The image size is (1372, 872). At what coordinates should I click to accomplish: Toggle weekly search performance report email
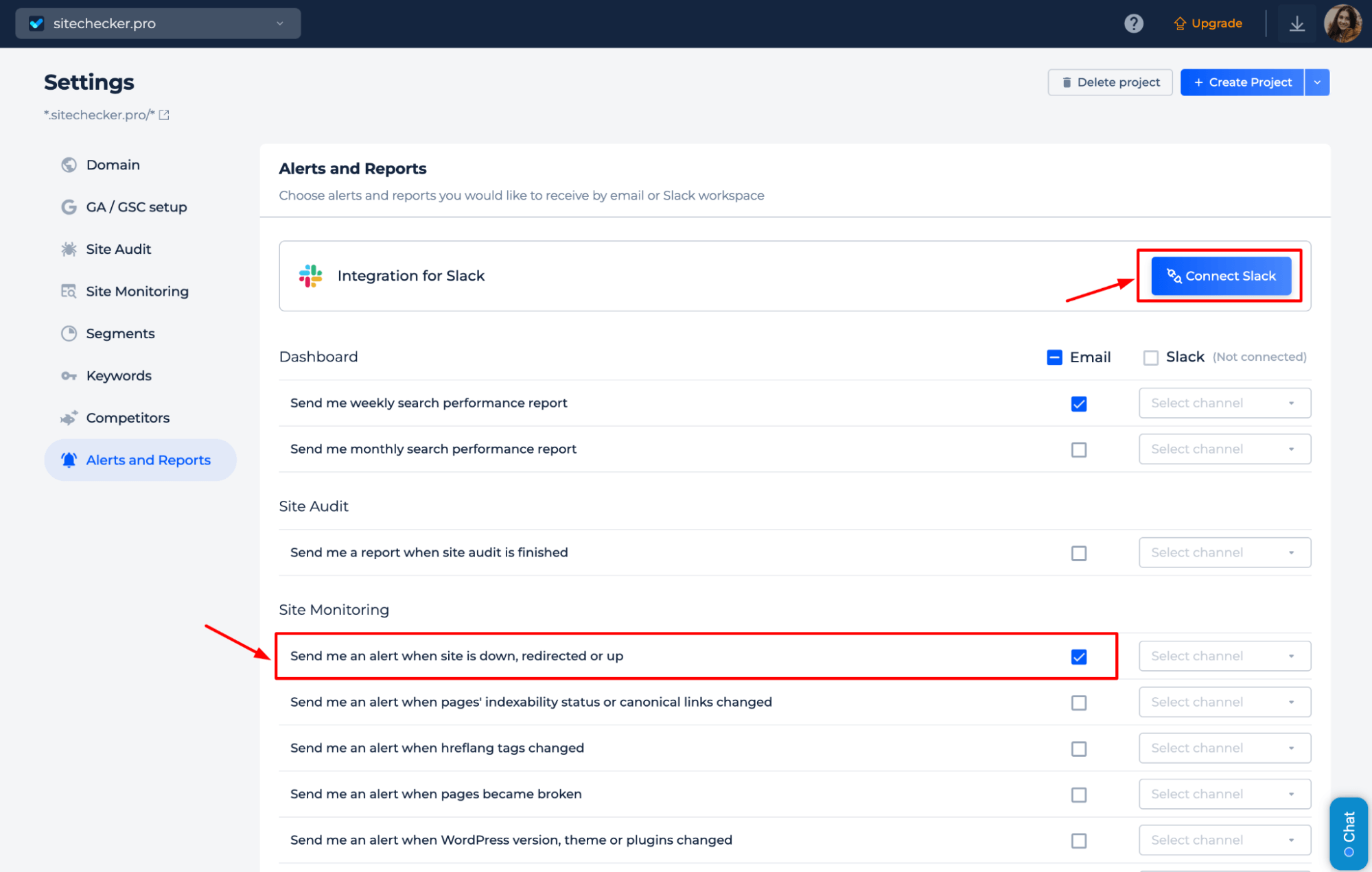point(1079,403)
